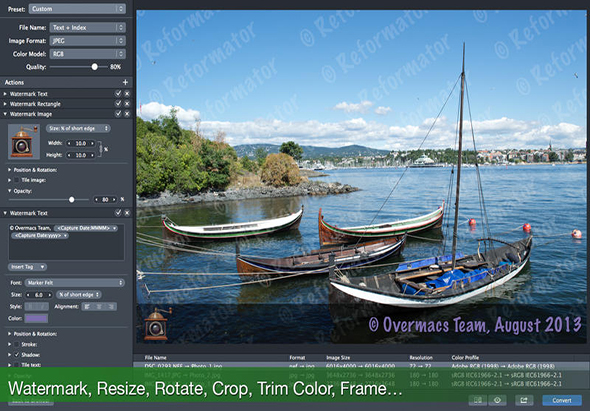Toggle the width-height proportion lock icon
The height and width of the screenshot is (411, 590).
coord(100,149)
